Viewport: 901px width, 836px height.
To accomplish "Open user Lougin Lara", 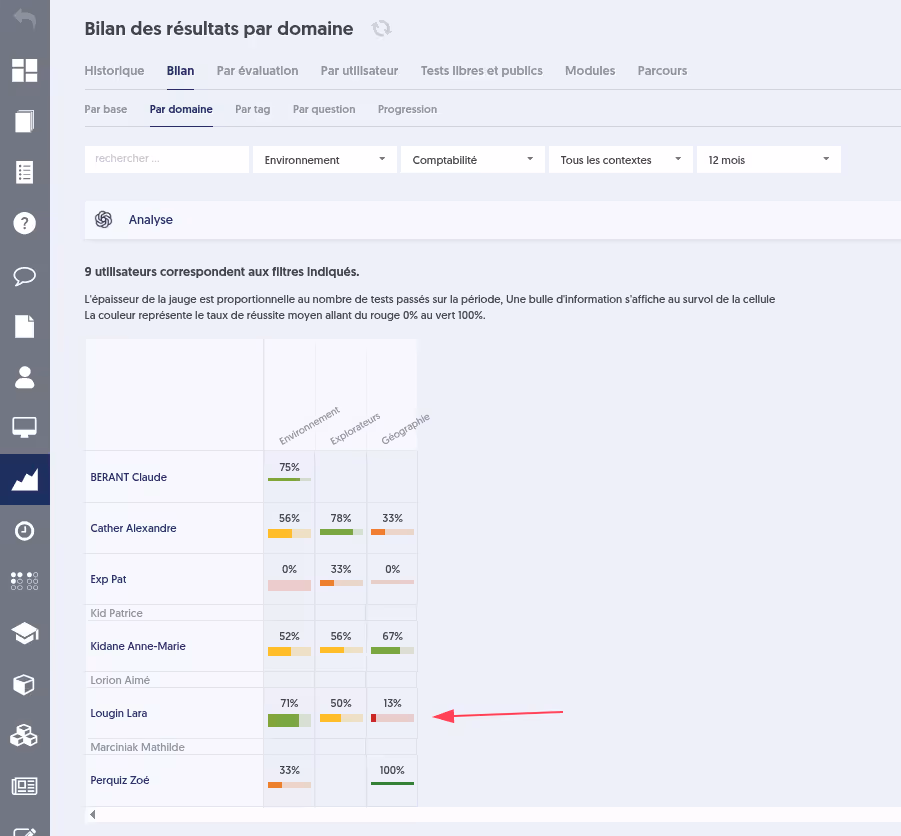I will (x=118, y=713).
